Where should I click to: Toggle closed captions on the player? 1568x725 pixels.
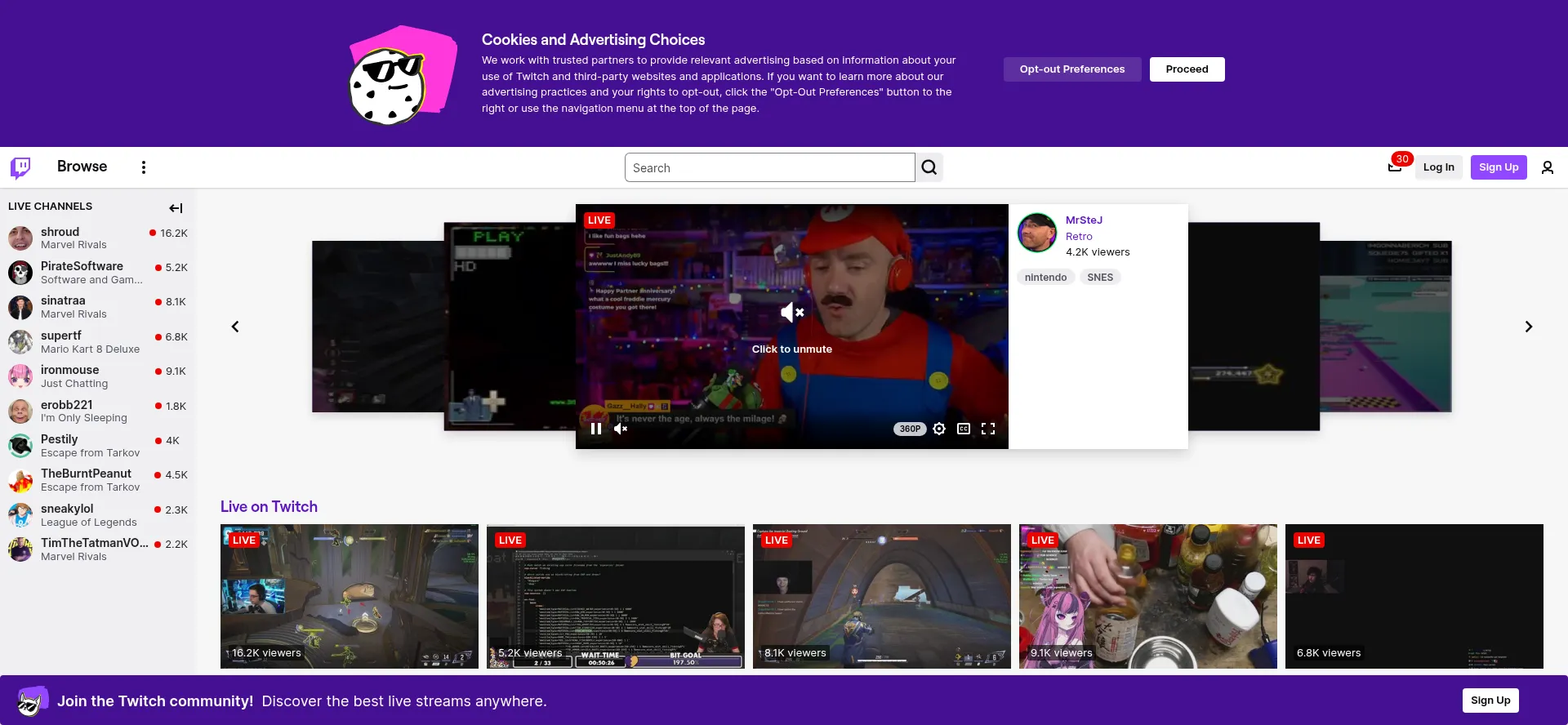coord(964,429)
